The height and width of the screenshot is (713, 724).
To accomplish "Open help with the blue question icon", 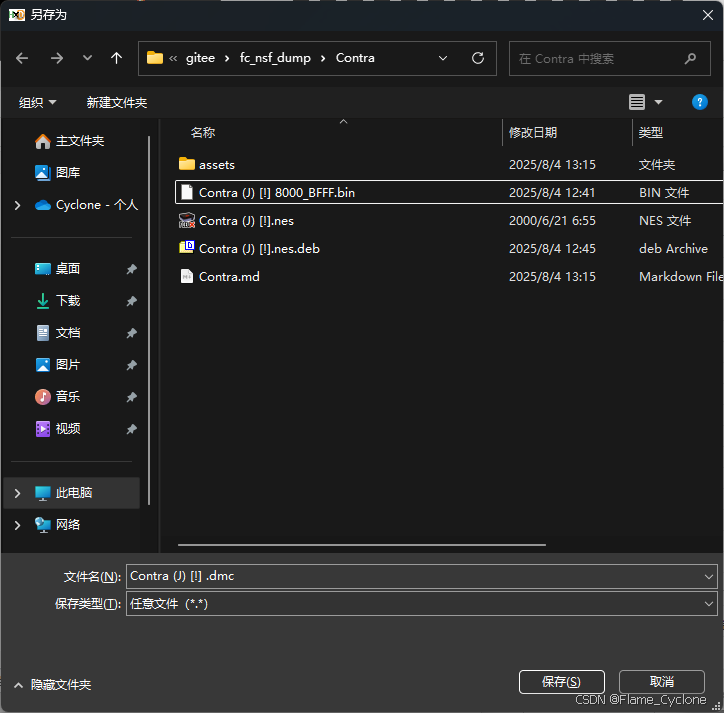I will click(700, 102).
